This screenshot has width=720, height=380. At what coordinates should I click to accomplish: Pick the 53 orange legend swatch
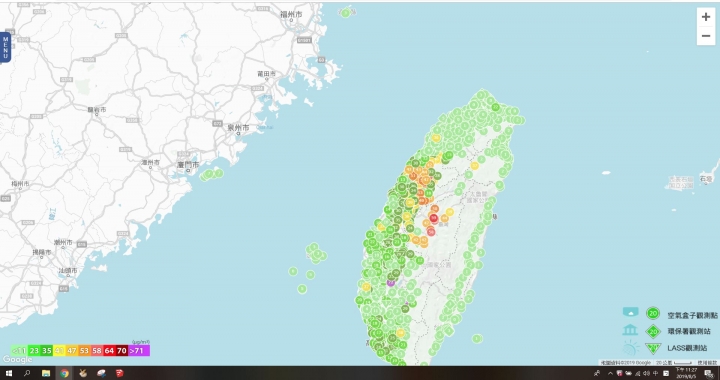(x=84, y=351)
